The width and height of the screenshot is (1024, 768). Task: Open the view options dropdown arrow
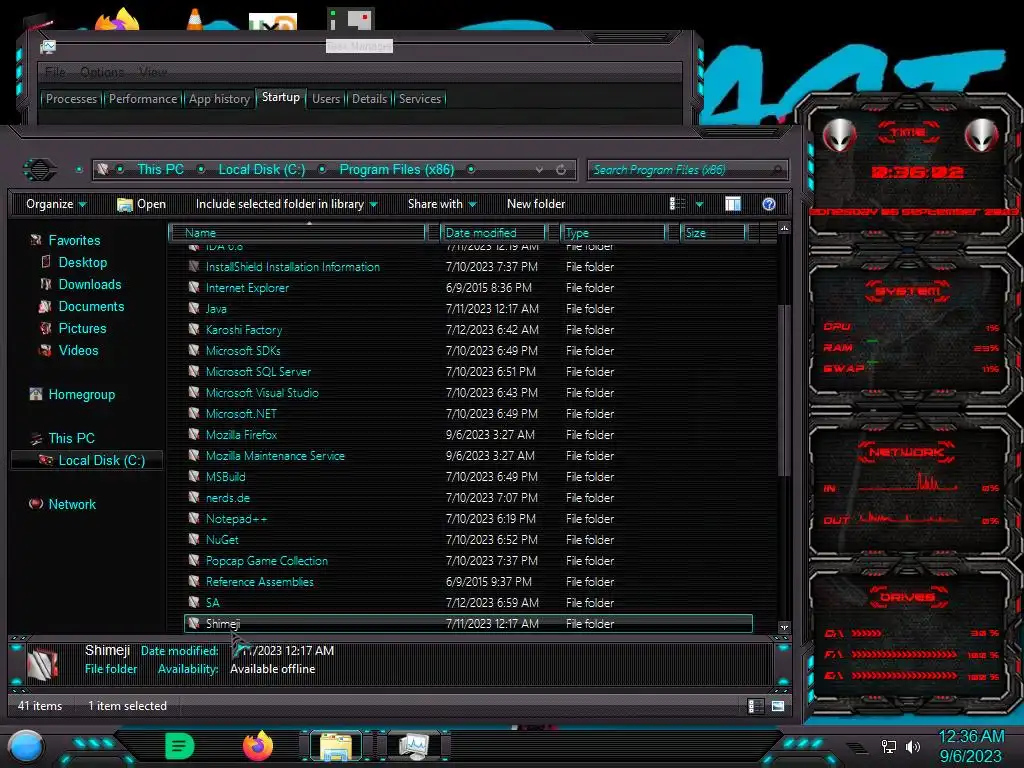699,204
